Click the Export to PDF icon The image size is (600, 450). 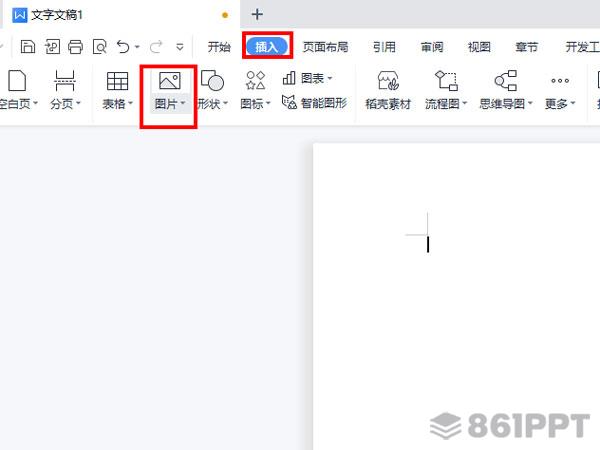[52, 47]
